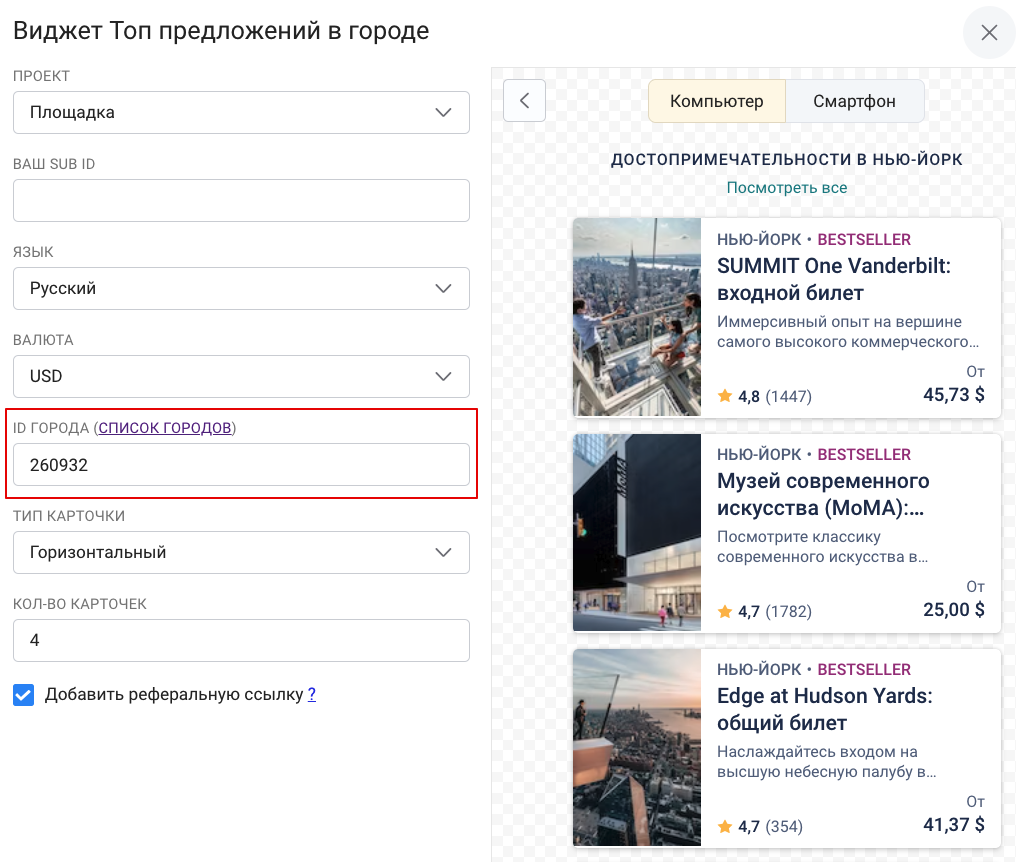Click SUMMIT One Vanderbilt: входной билет title
Viewport: 1016px width, 862px height.
[x=833, y=279]
